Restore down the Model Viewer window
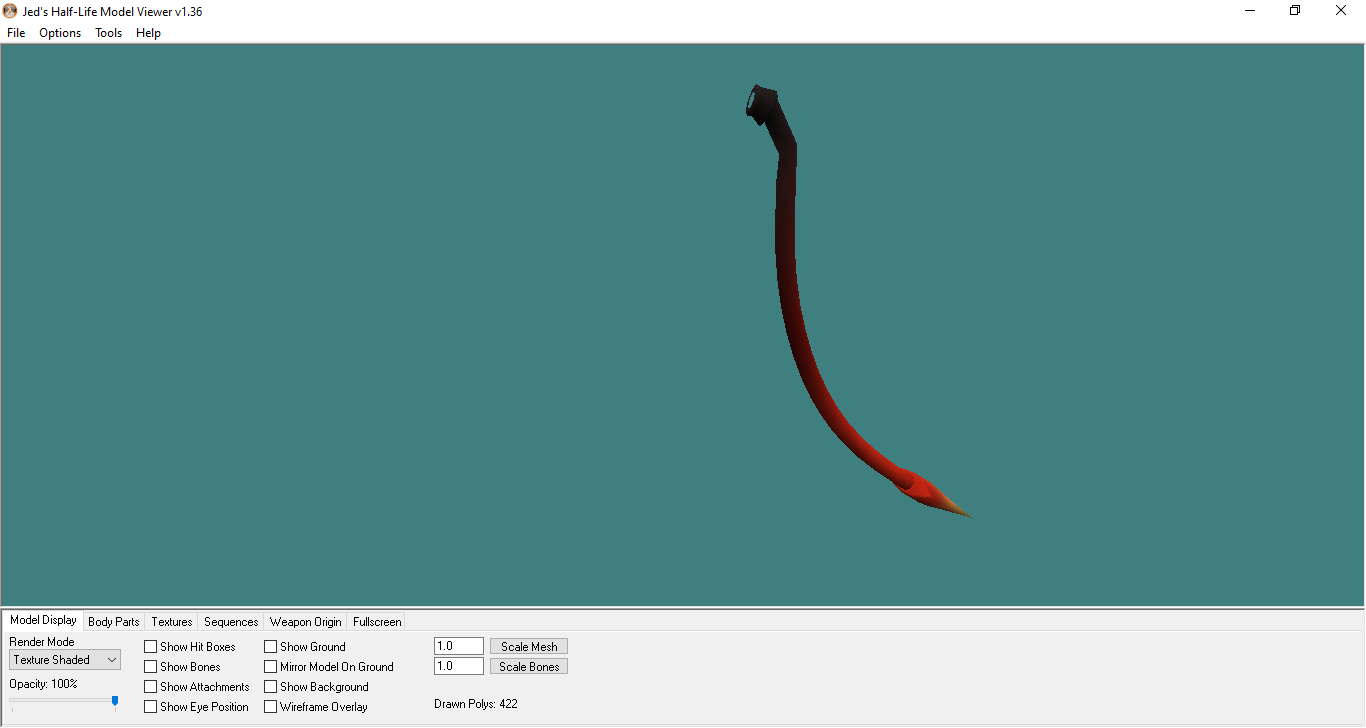1366x728 pixels. [1295, 11]
